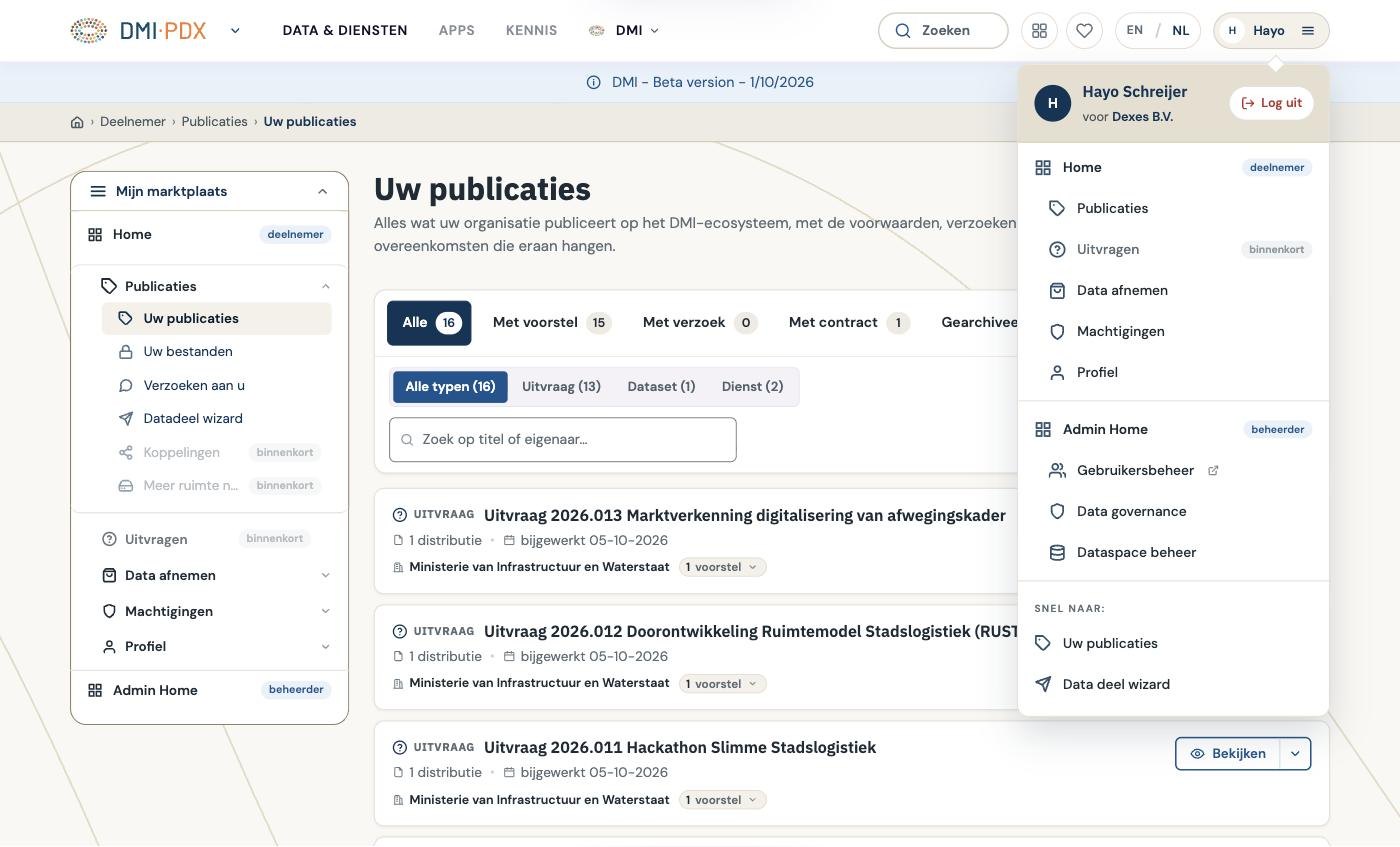The height and width of the screenshot is (847, 1400).
Task: Open dropdown arrow next to Bekijken button
Action: click(x=1295, y=754)
